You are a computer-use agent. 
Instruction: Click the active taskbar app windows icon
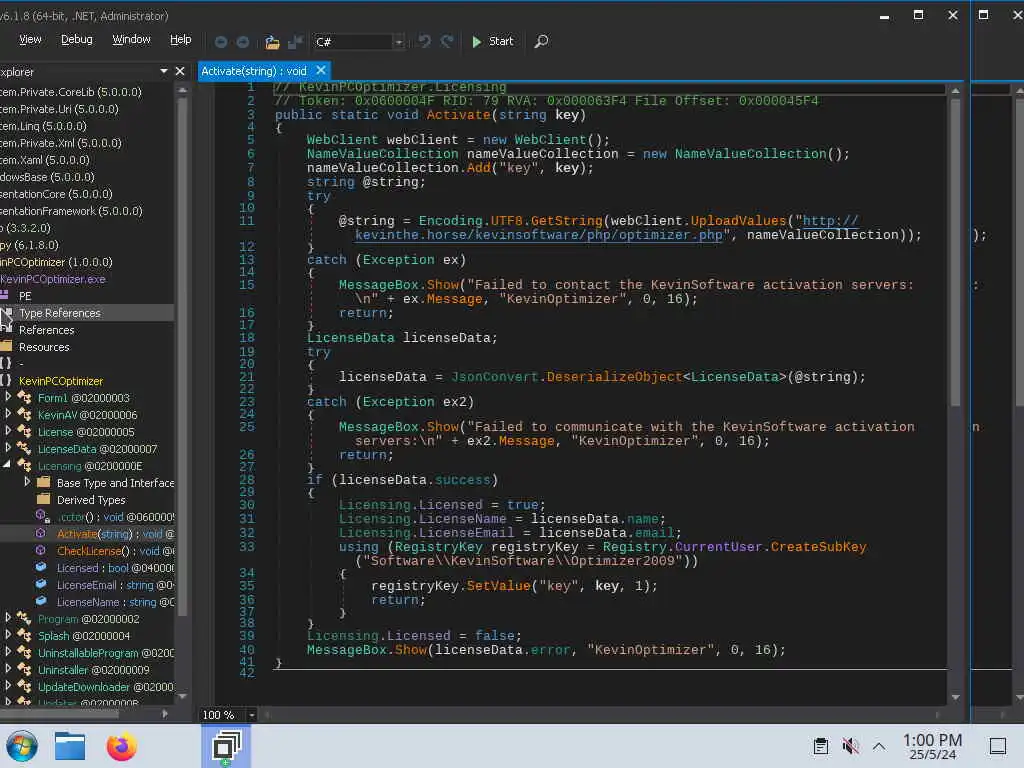click(226, 746)
